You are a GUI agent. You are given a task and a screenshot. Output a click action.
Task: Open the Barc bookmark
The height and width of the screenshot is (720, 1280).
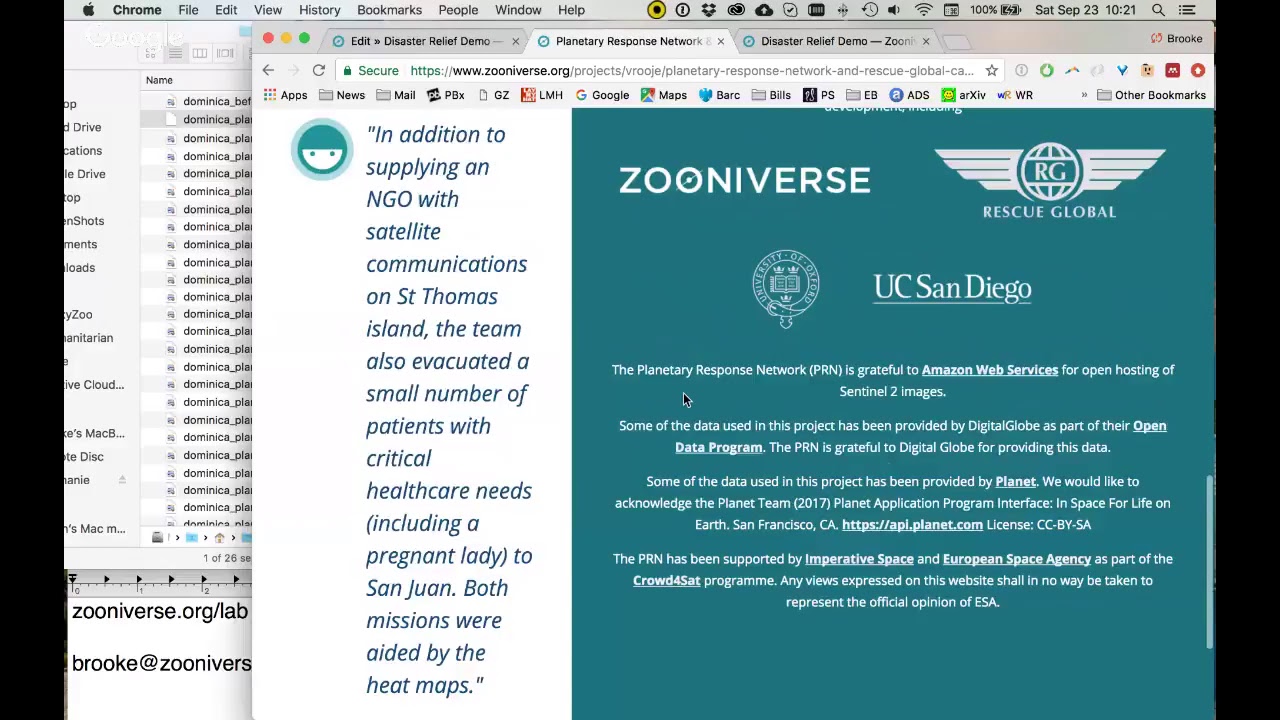coord(719,95)
